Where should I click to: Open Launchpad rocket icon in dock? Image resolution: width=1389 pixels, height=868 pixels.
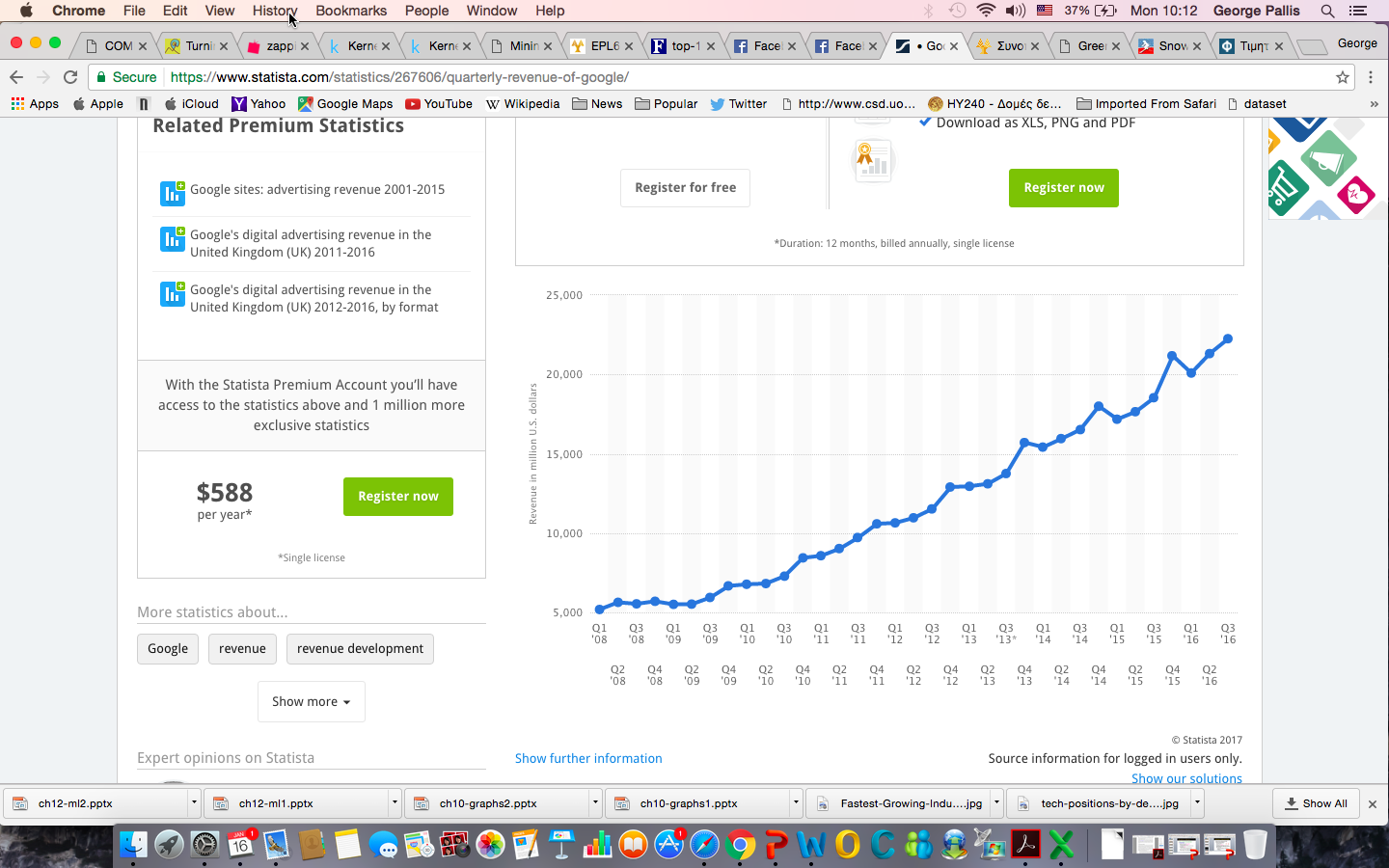click(169, 845)
